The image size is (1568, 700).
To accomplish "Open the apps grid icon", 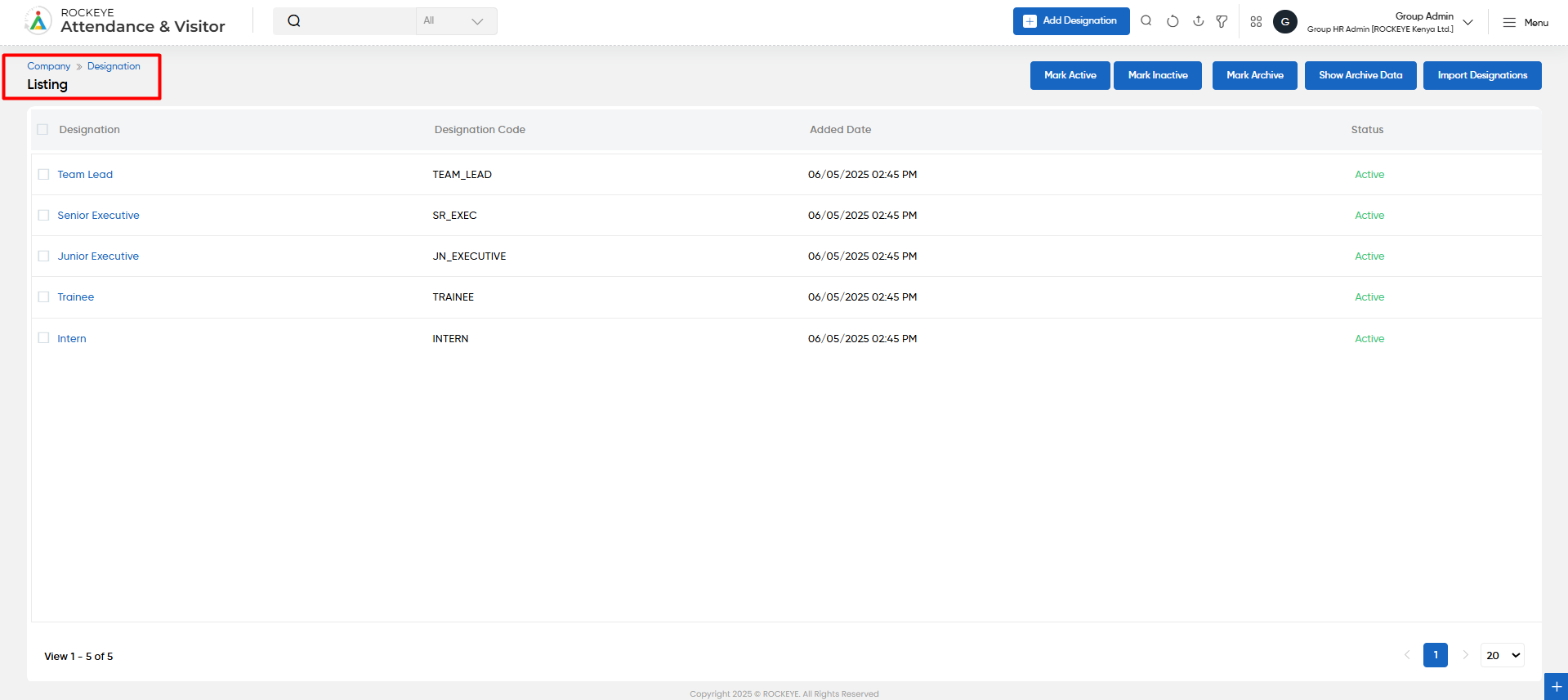I will coord(1256,22).
